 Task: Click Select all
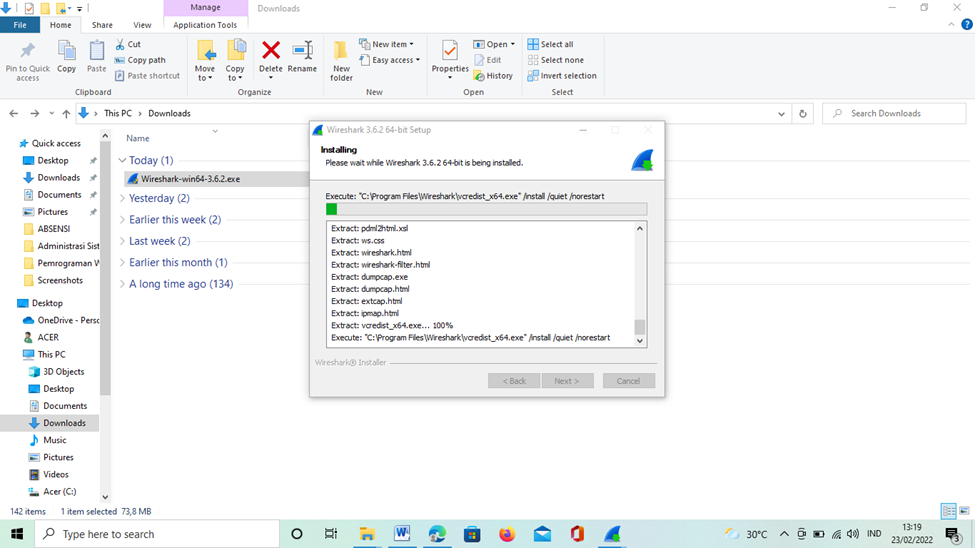tap(550, 44)
